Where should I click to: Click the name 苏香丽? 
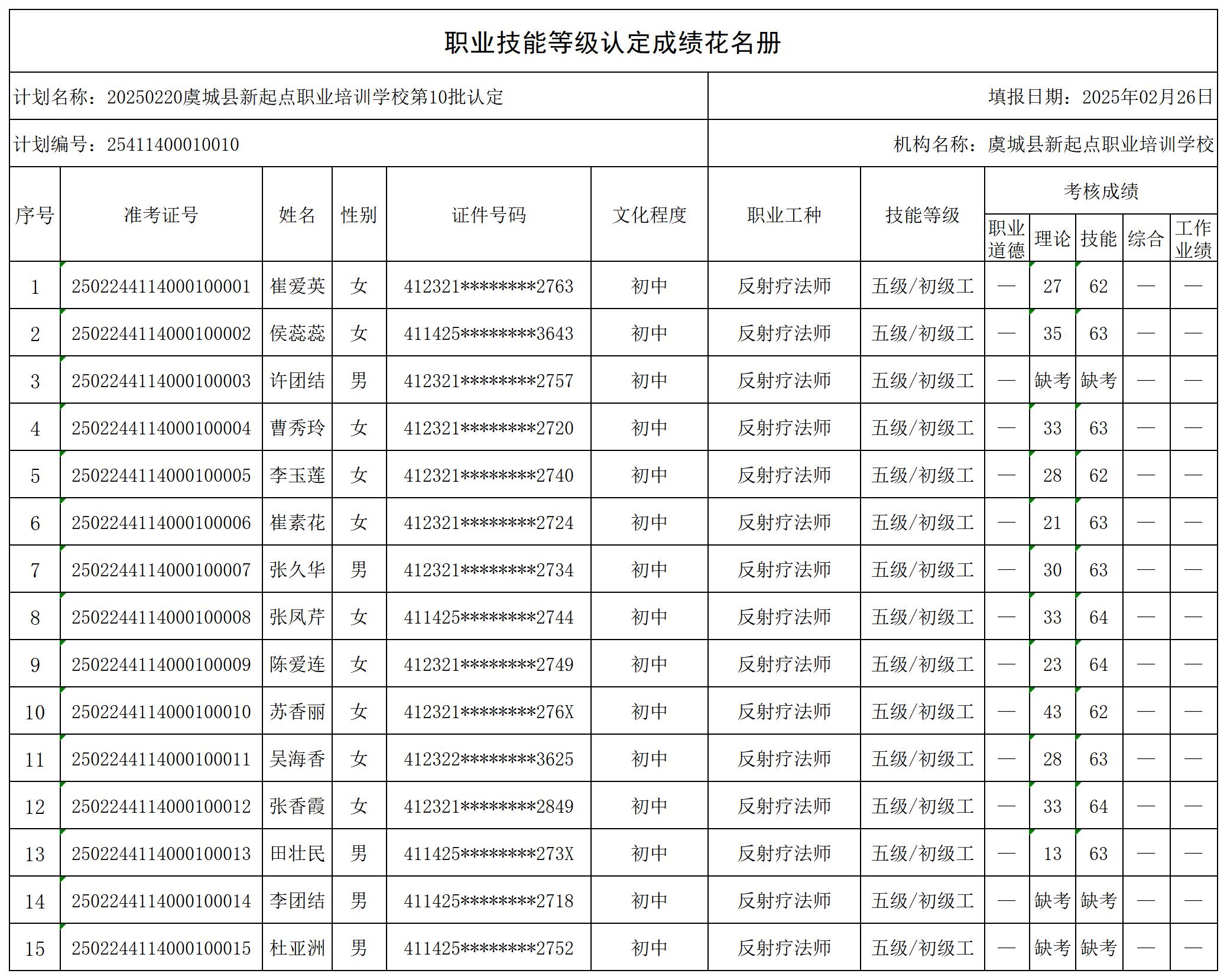click(x=297, y=712)
